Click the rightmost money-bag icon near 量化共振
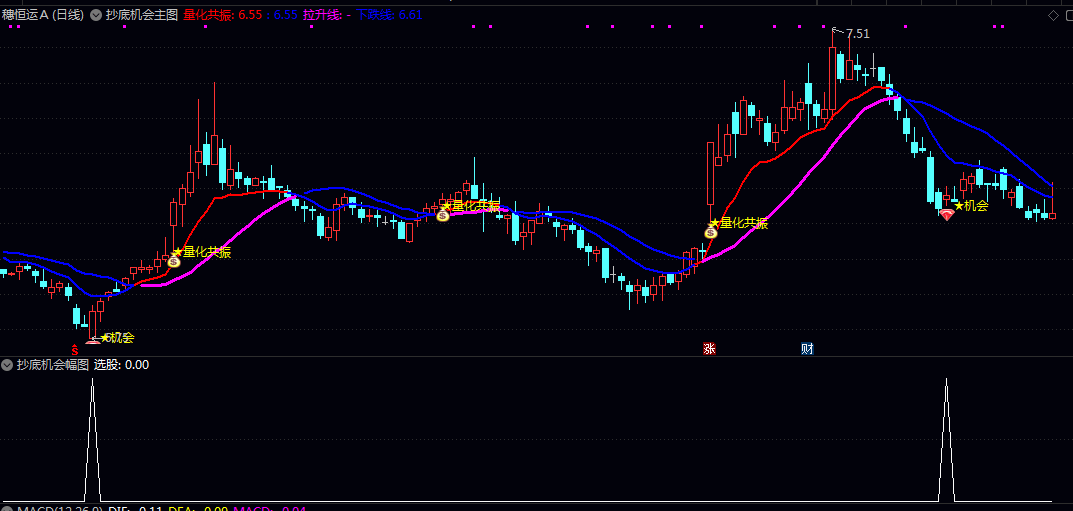Screen dimensions: 1073x511 711,232
